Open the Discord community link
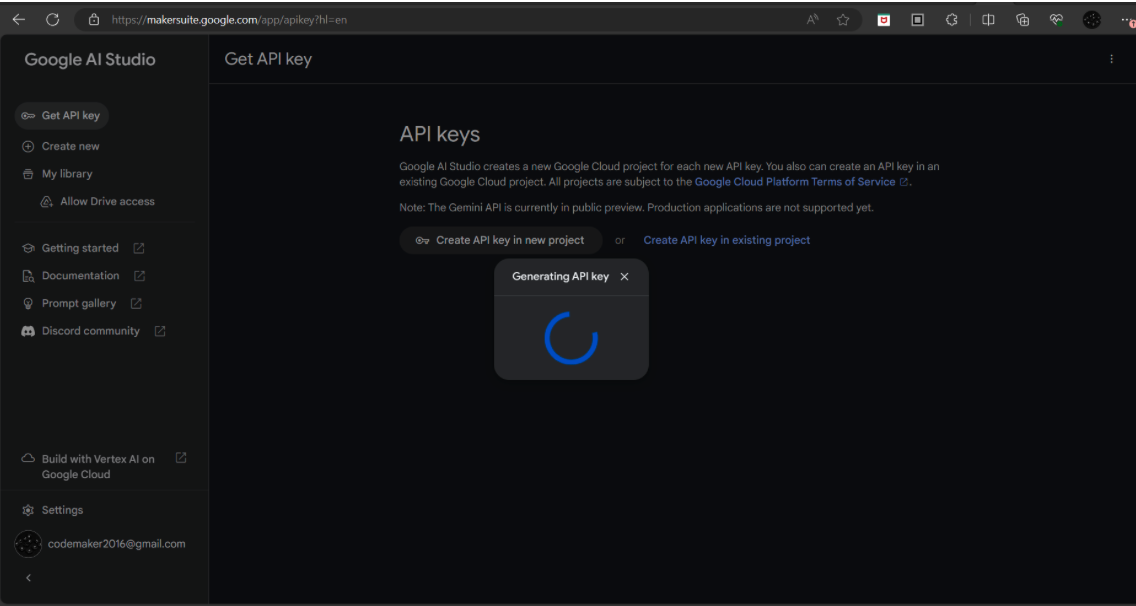The width and height of the screenshot is (1136, 606). click(93, 331)
